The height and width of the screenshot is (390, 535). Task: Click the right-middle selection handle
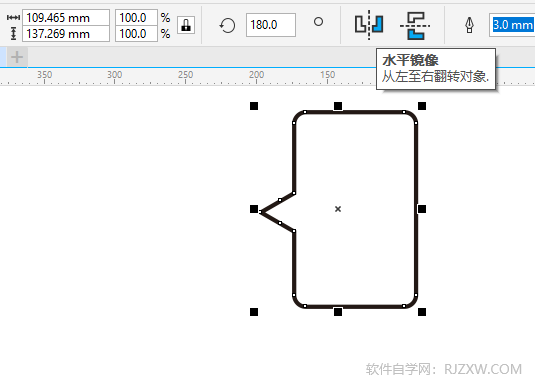[422, 209]
